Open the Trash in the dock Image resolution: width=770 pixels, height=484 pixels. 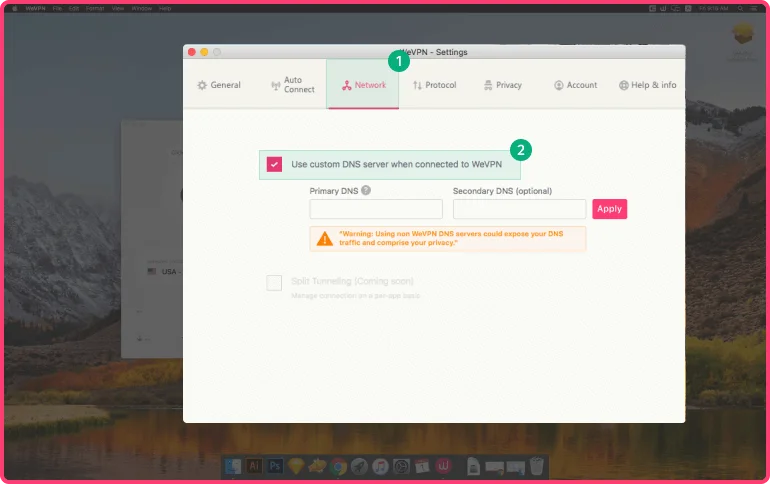pyautogui.click(x=537, y=467)
